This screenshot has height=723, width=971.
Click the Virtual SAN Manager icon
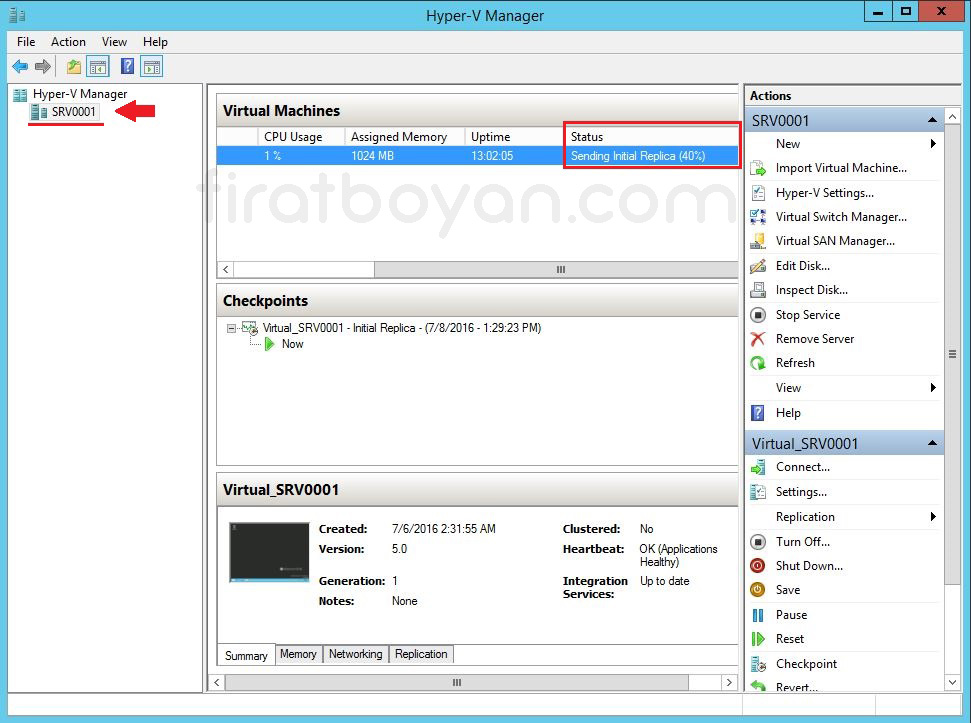758,241
